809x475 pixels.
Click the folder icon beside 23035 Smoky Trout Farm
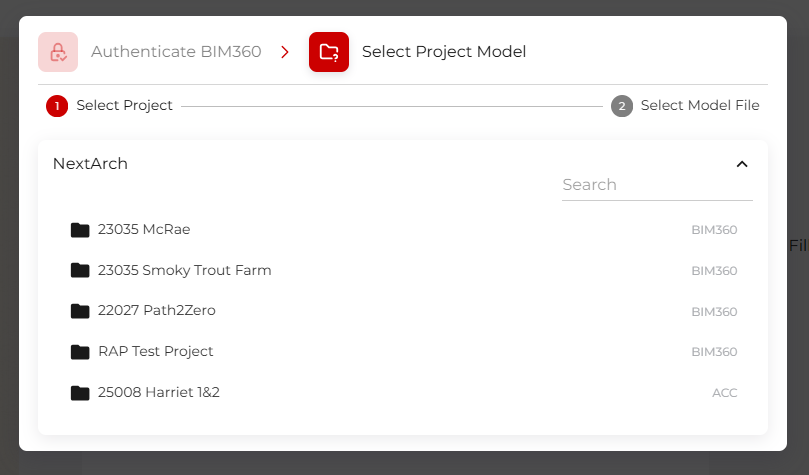point(80,270)
